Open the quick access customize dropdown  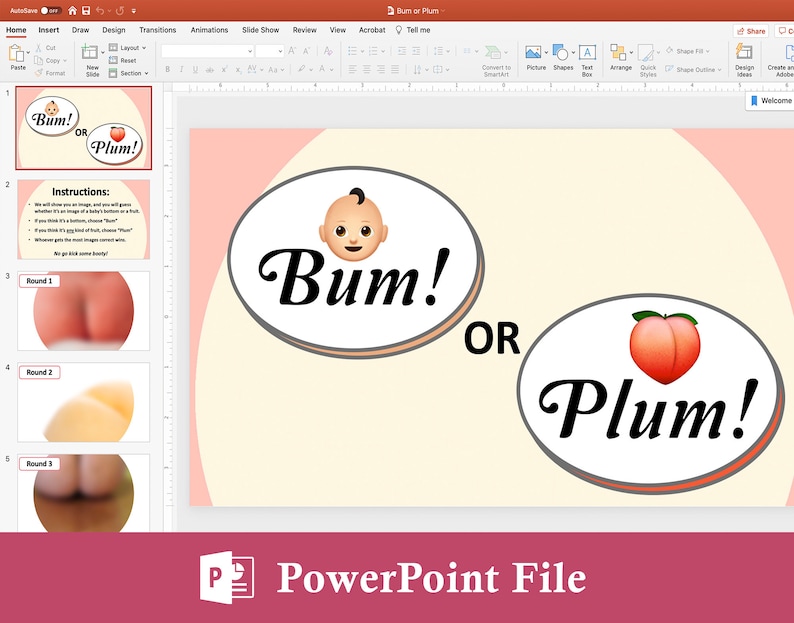point(134,11)
